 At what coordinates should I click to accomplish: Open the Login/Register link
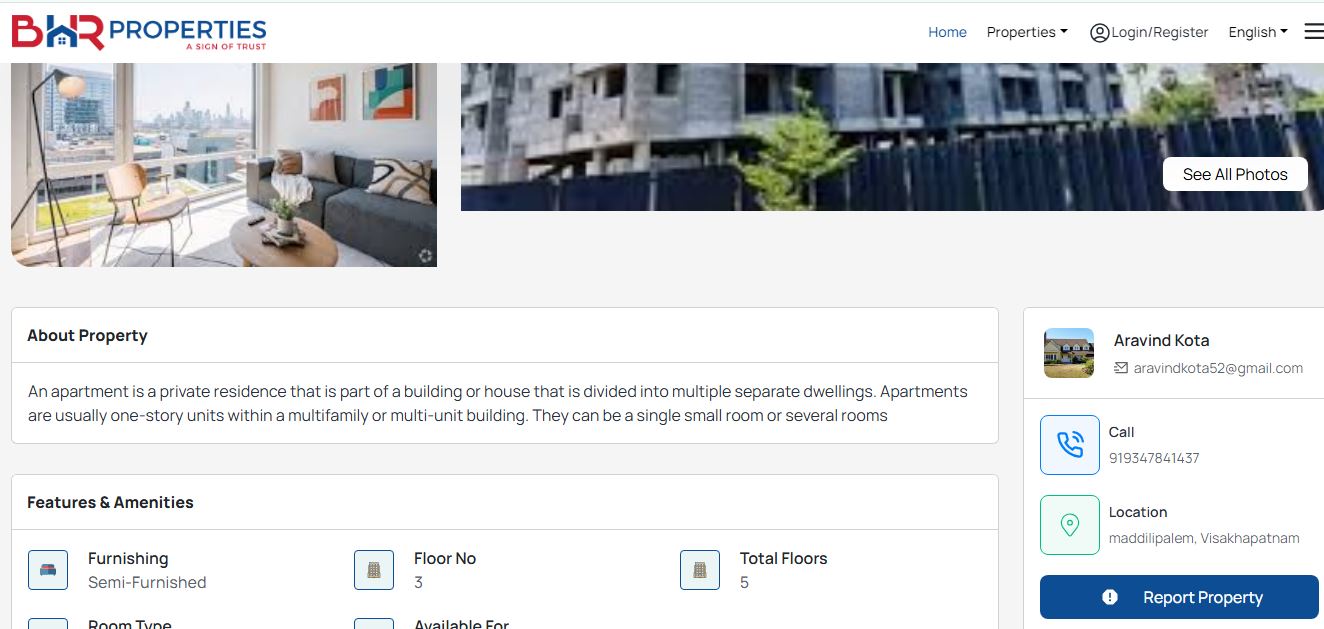coord(1160,32)
